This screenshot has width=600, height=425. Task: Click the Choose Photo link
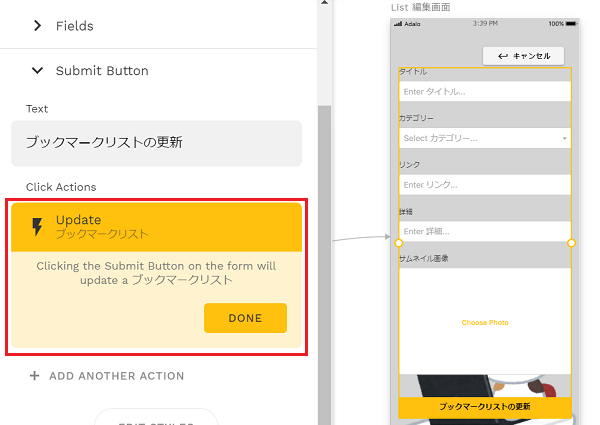pos(485,322)
